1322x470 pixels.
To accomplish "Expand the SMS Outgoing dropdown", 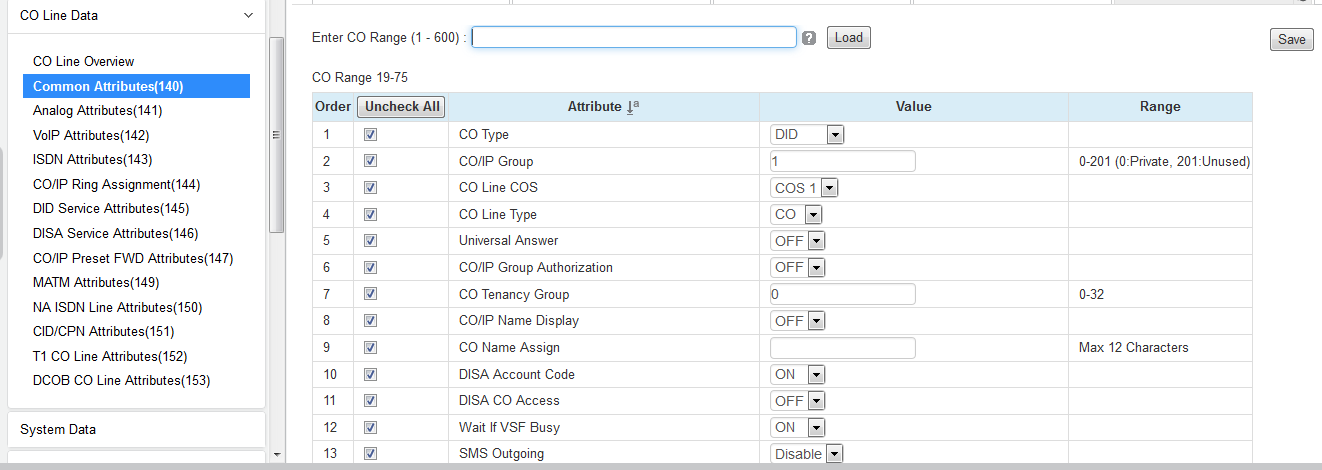I will (808, 454).
